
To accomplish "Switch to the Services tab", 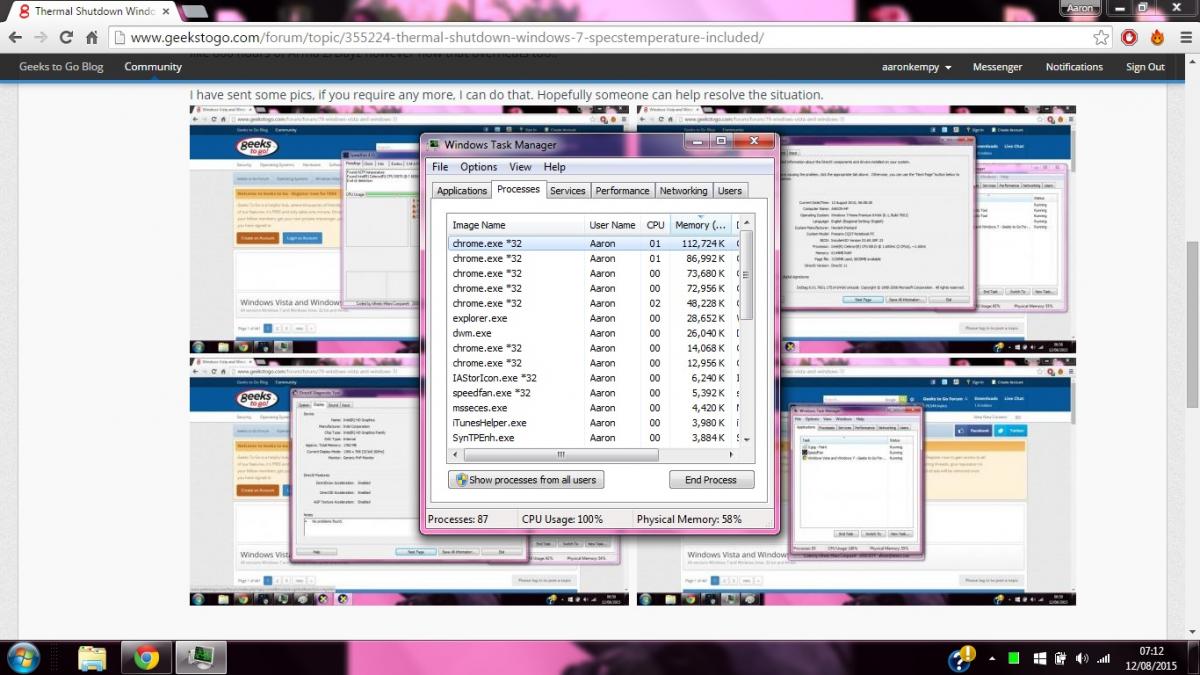I will tap(567, 191).
